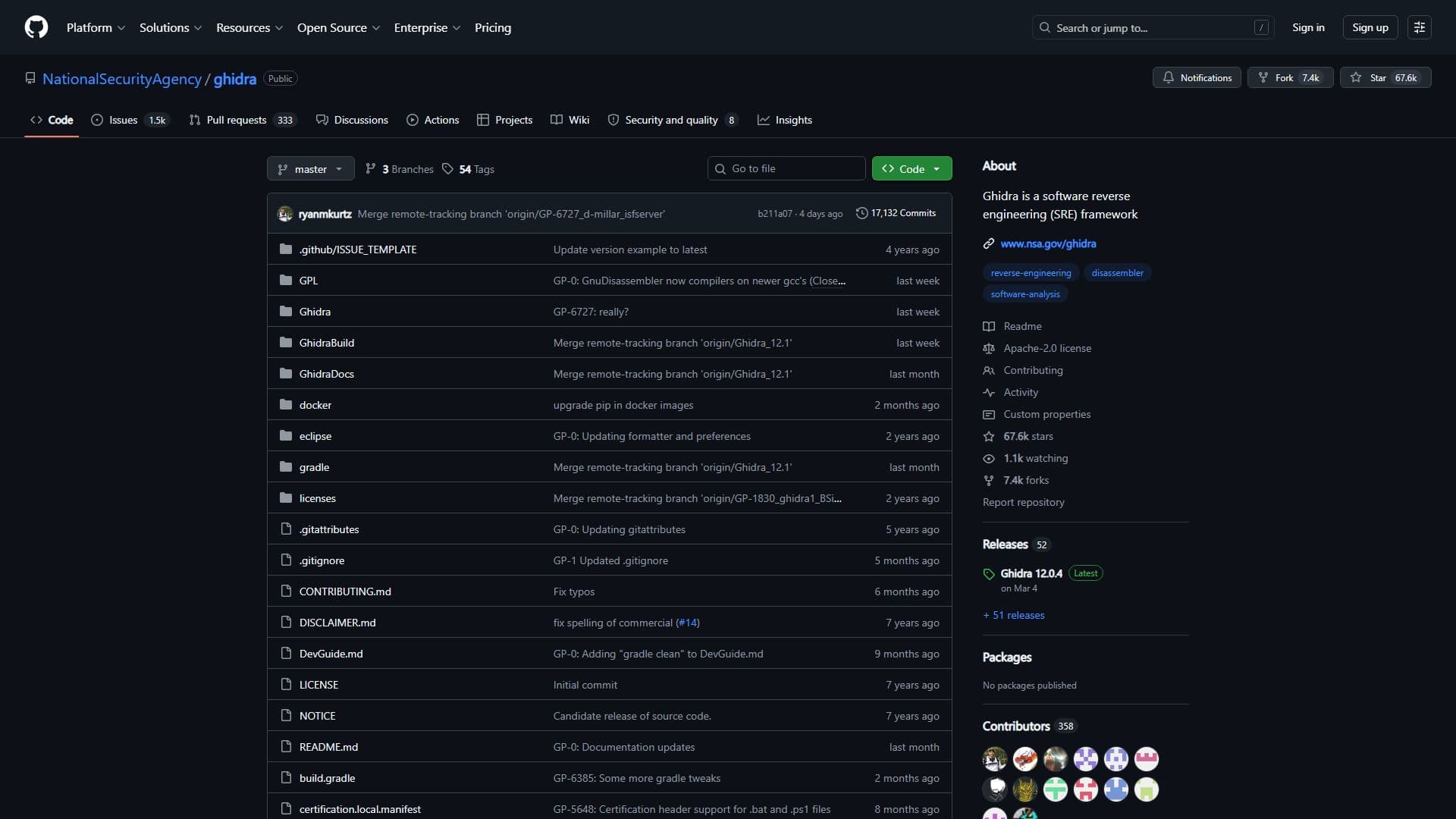Select the Code tab

pyautogui.click(x=52, y=120)
